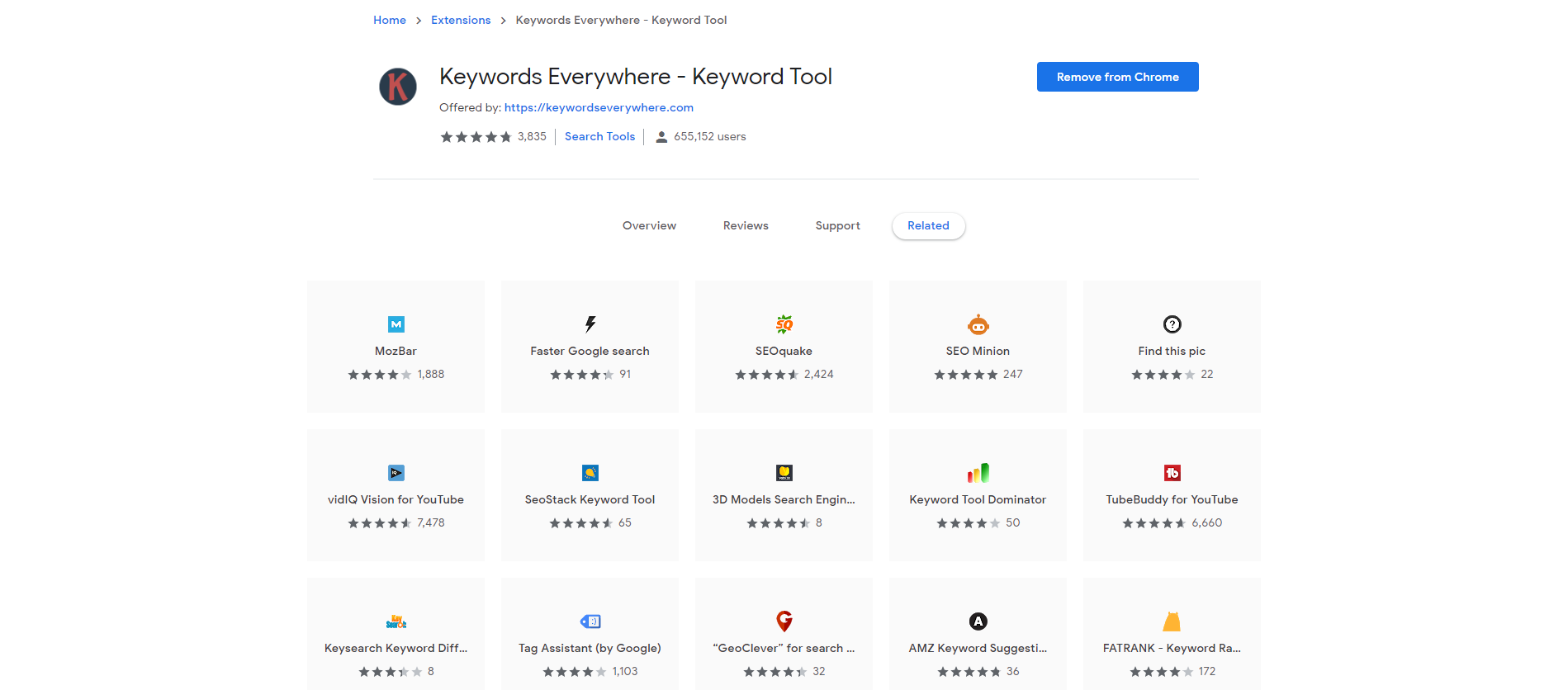Click the TubeBuddy for YouTube title
The height and width of the screenshot is (690, 1568).
point(1172,499)
